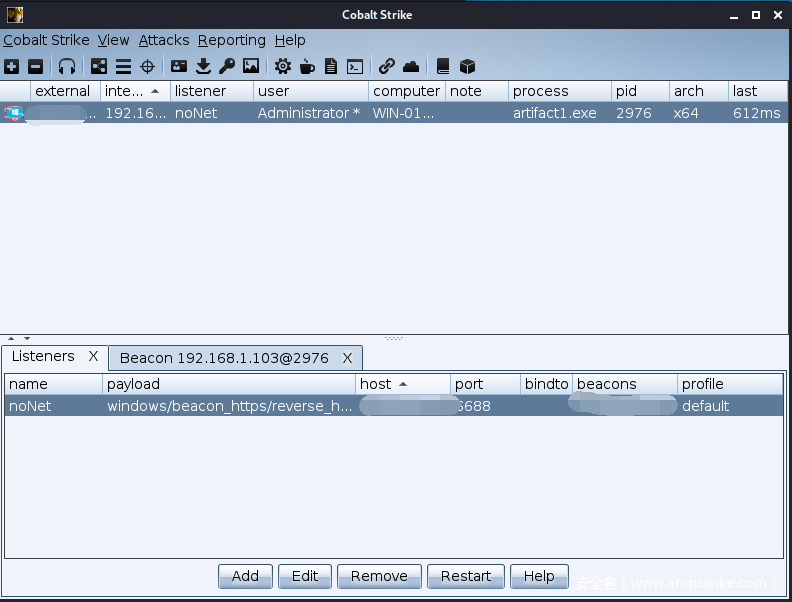Screen dimensions: 792x602
Task: Click the Edit listener button
Action: point(305,576)
